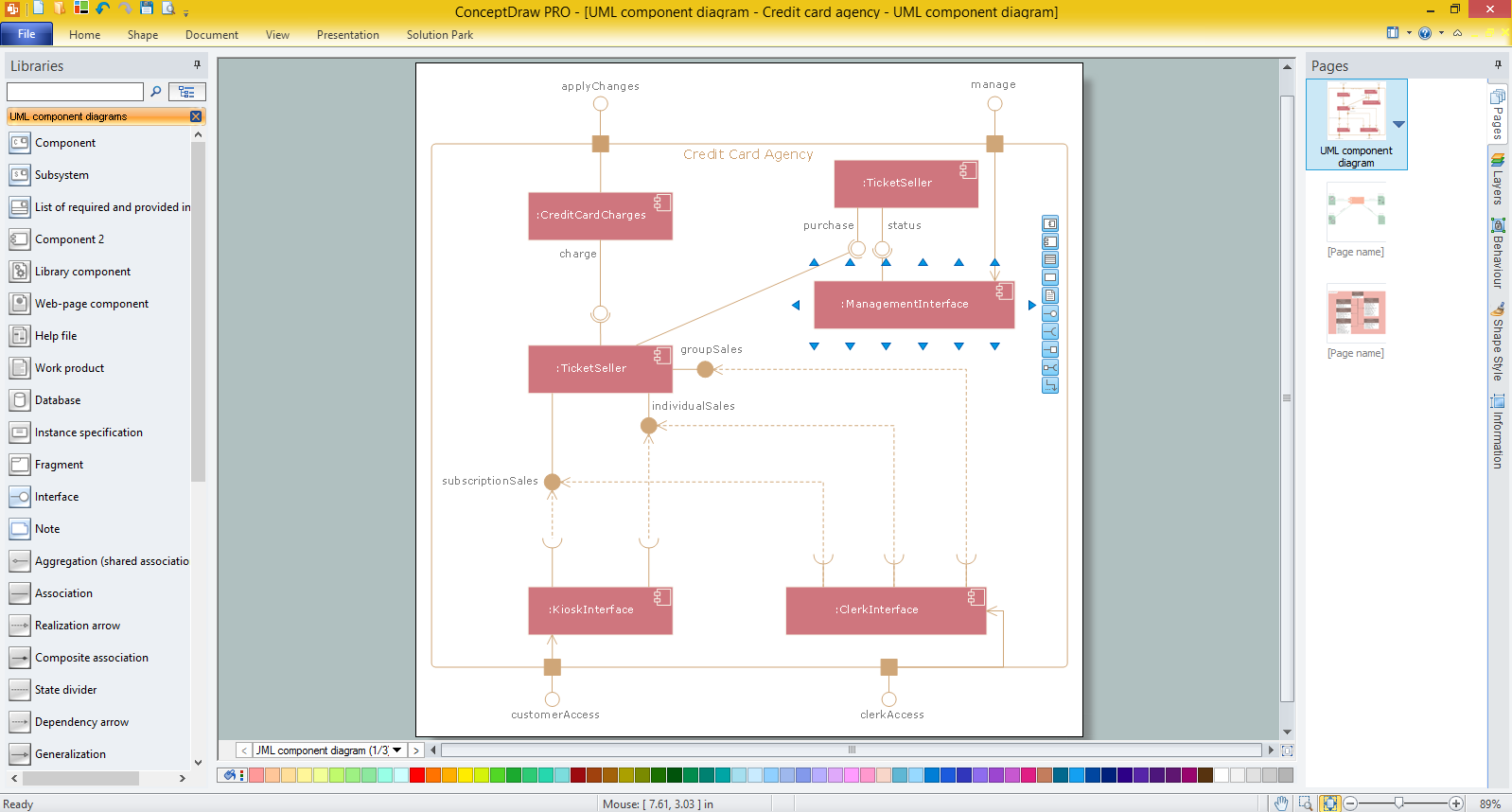Click the ManagementInterface component on canvas
Screen dimensions: 1512x812
tap(914, 305)
